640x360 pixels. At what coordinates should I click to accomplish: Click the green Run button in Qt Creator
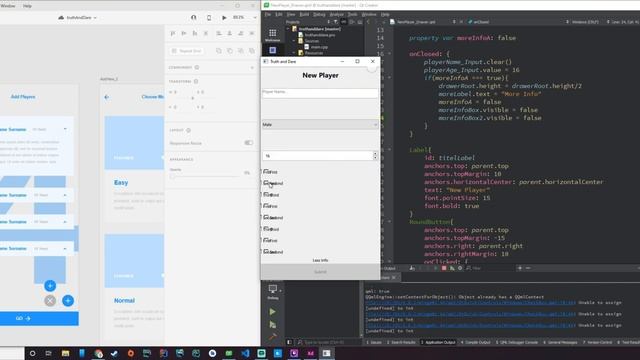pyautogui.click(x=272, y=312)
